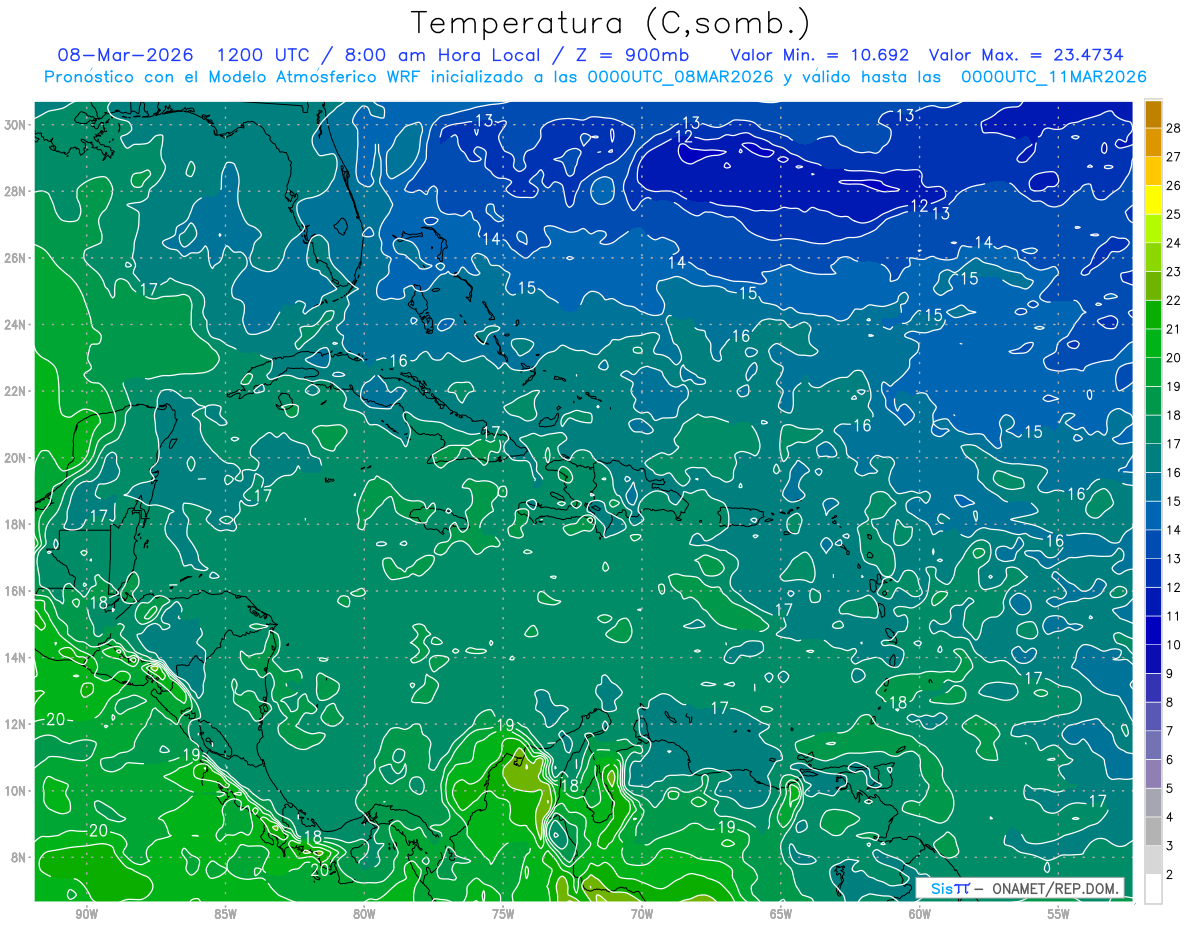Click the color-scale label '21'
This screenshot has width=1200, height=927.
point(1174,329)
